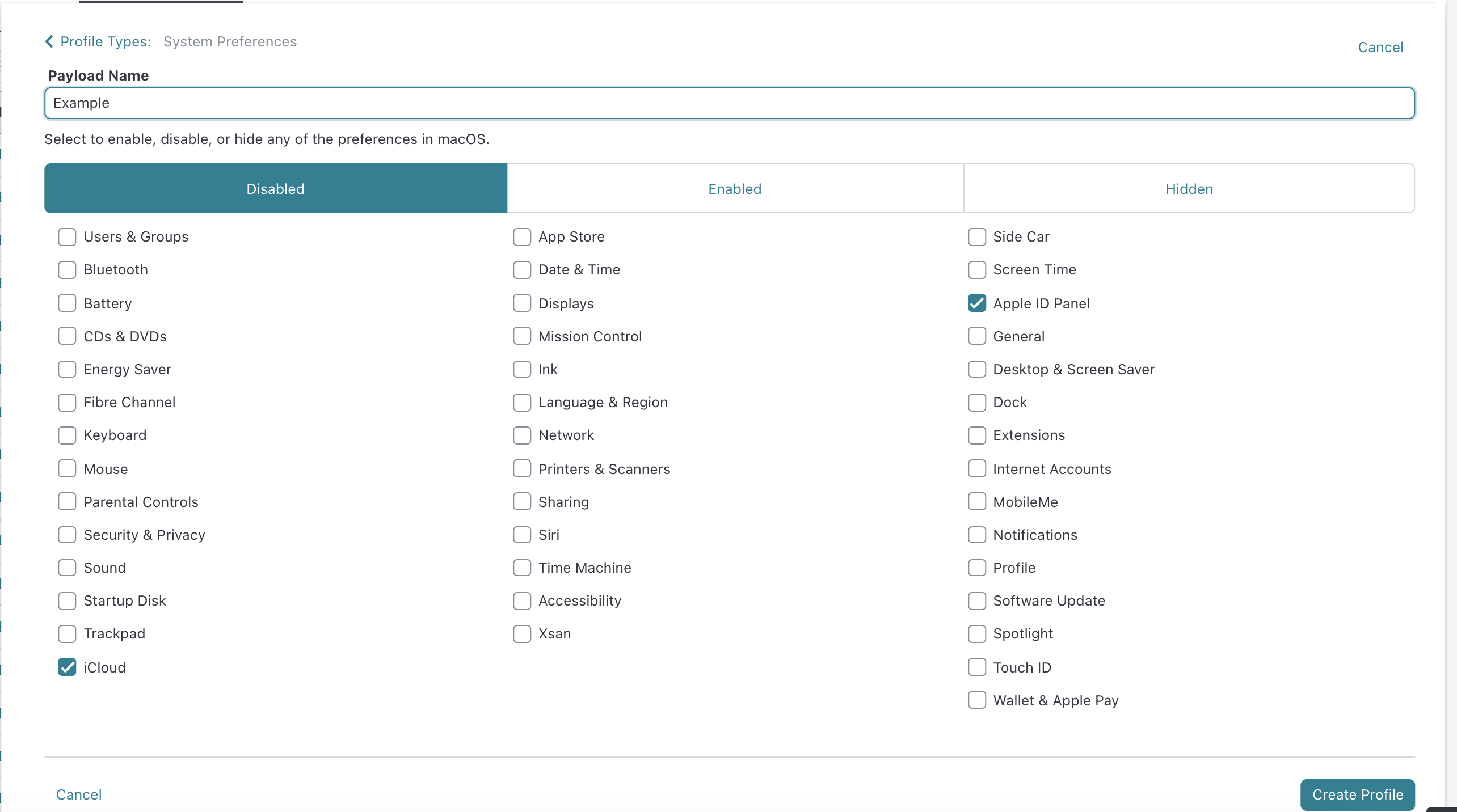Uncheck the Apple ID Panel checkbox

click(977, 303)
